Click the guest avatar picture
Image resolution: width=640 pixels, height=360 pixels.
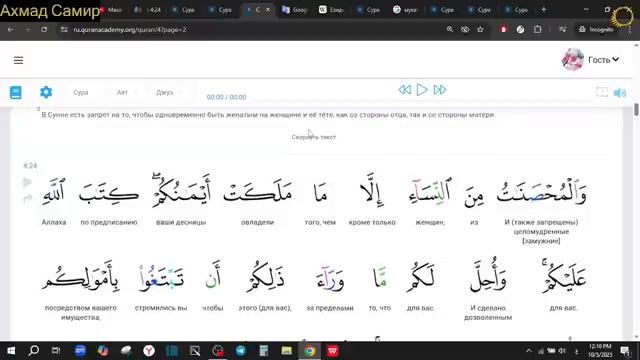click(x=572, y=60)
